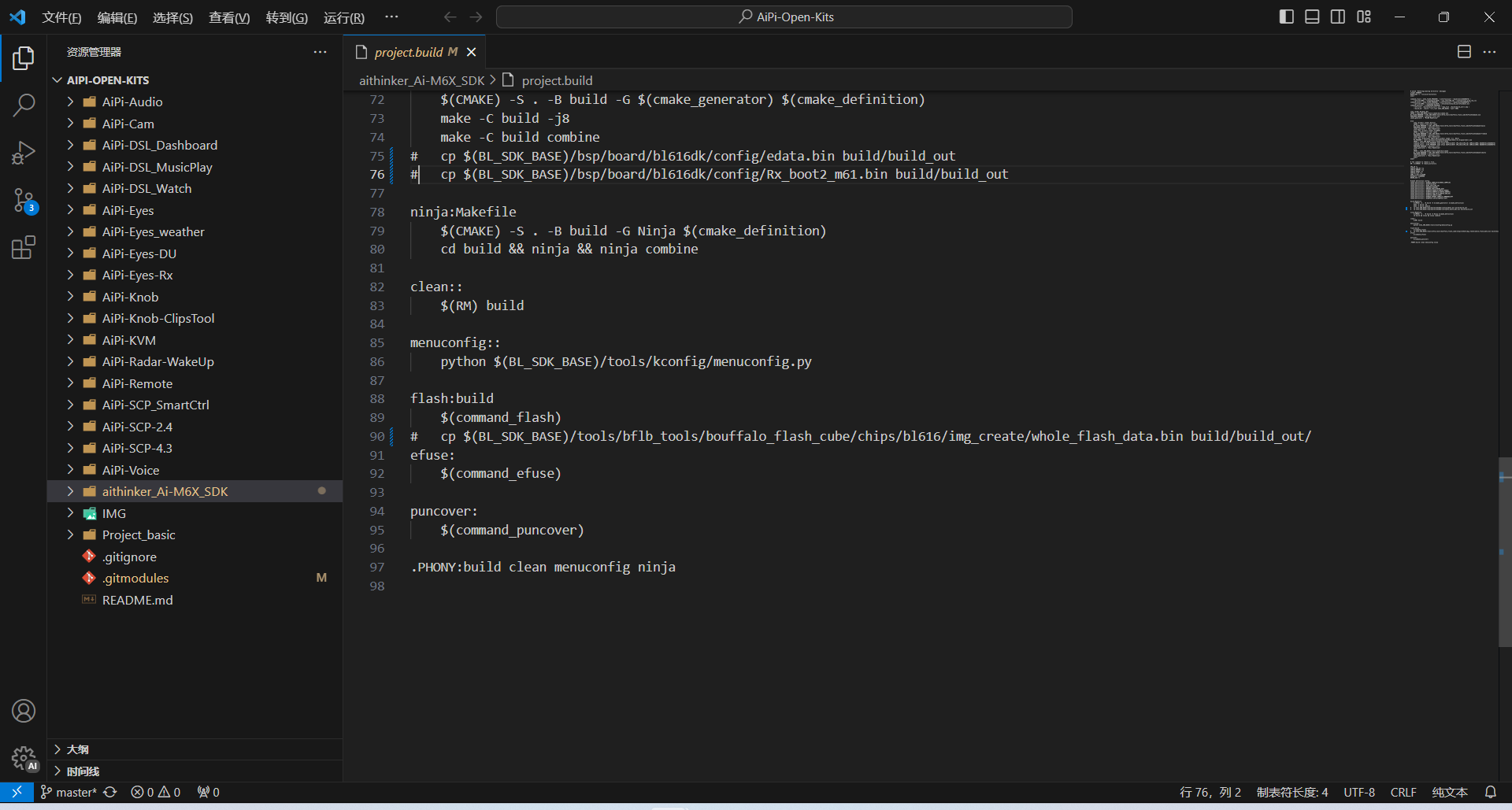Click the AiPi-Open-Kits command center search box

pyautogui.click(x=784, y=17)
